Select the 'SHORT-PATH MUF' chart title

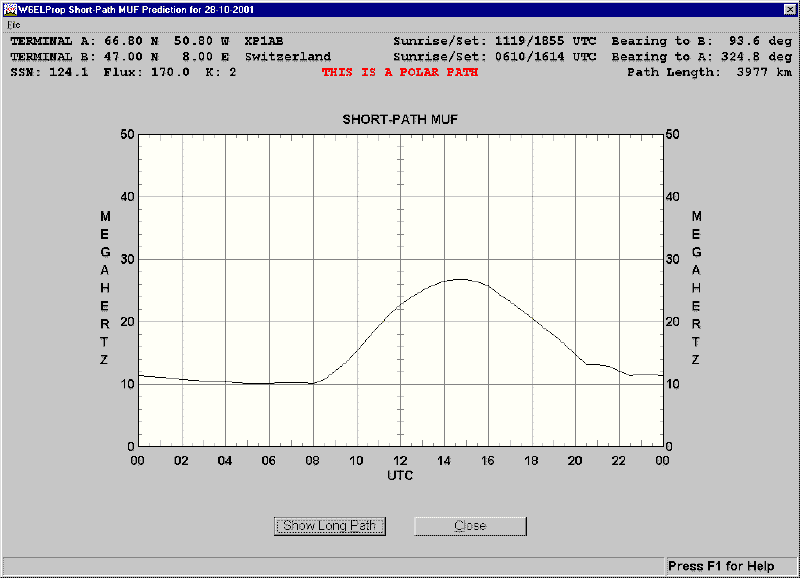(400, 119)
